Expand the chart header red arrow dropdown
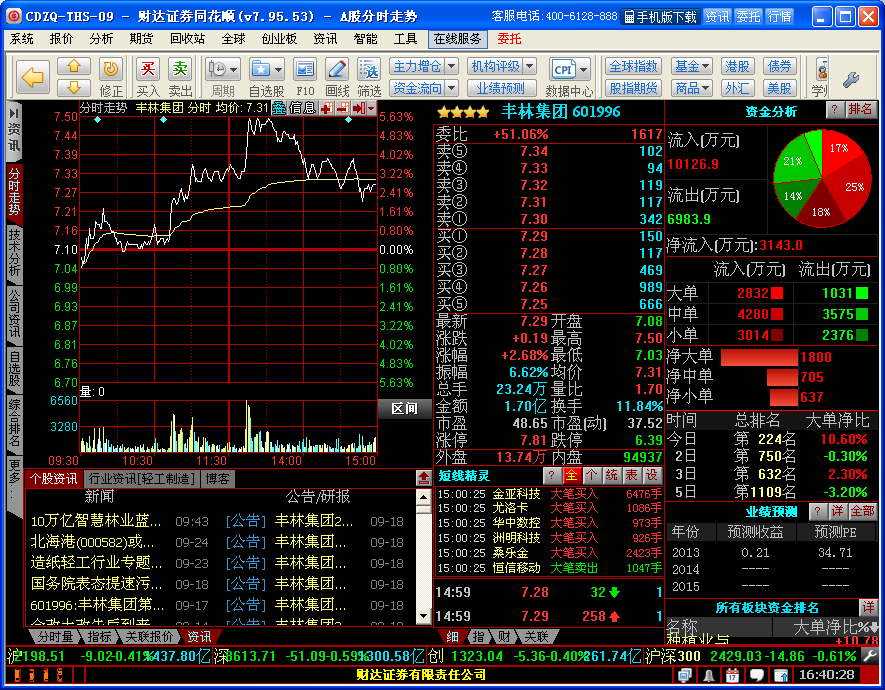 370,108
